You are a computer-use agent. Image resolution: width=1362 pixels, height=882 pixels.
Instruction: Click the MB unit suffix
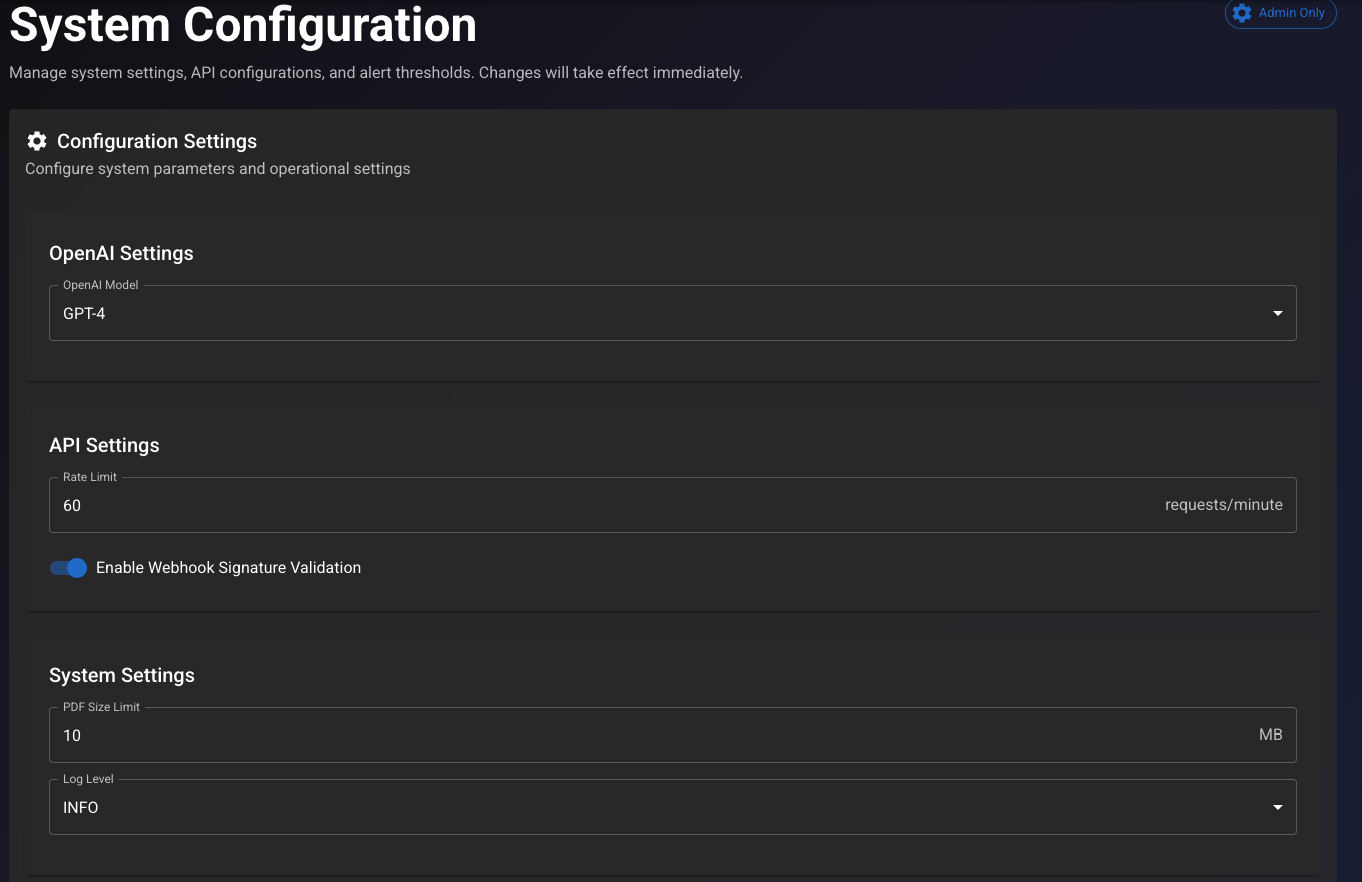(x=1270, y=736)
